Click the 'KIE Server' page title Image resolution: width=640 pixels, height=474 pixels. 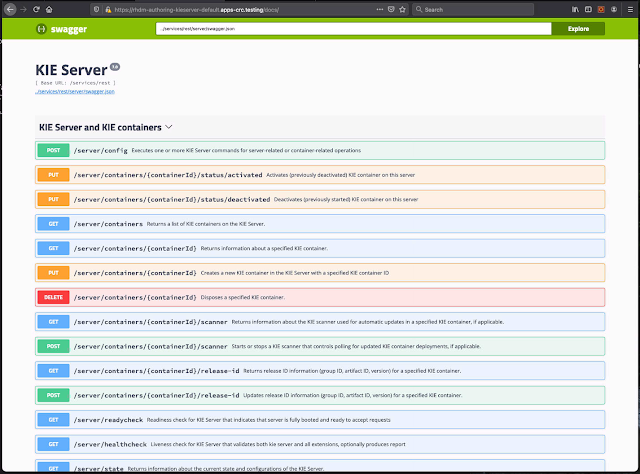pyautogui.click(x=71, y=70)
